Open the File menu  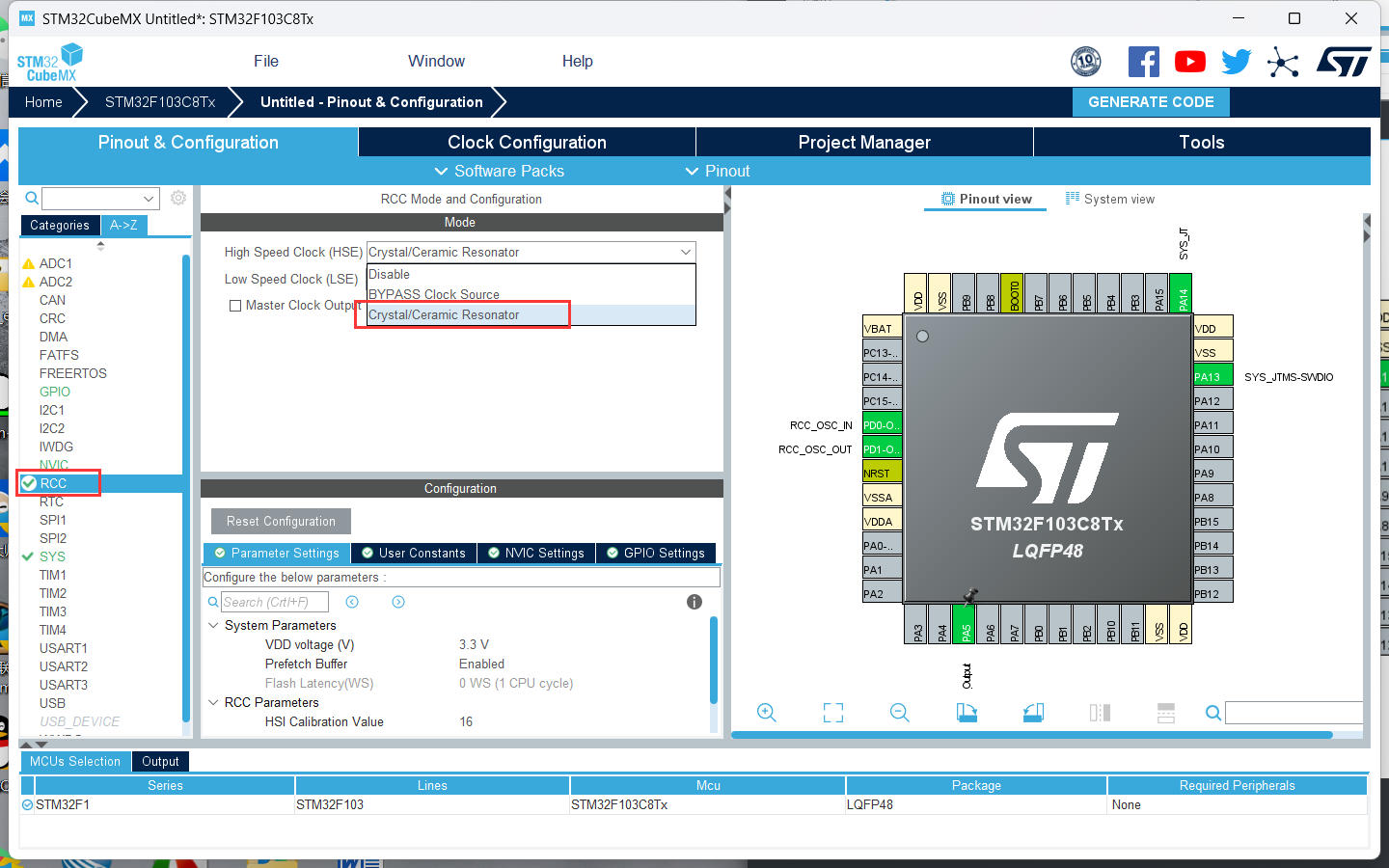[x=266, y=61]
